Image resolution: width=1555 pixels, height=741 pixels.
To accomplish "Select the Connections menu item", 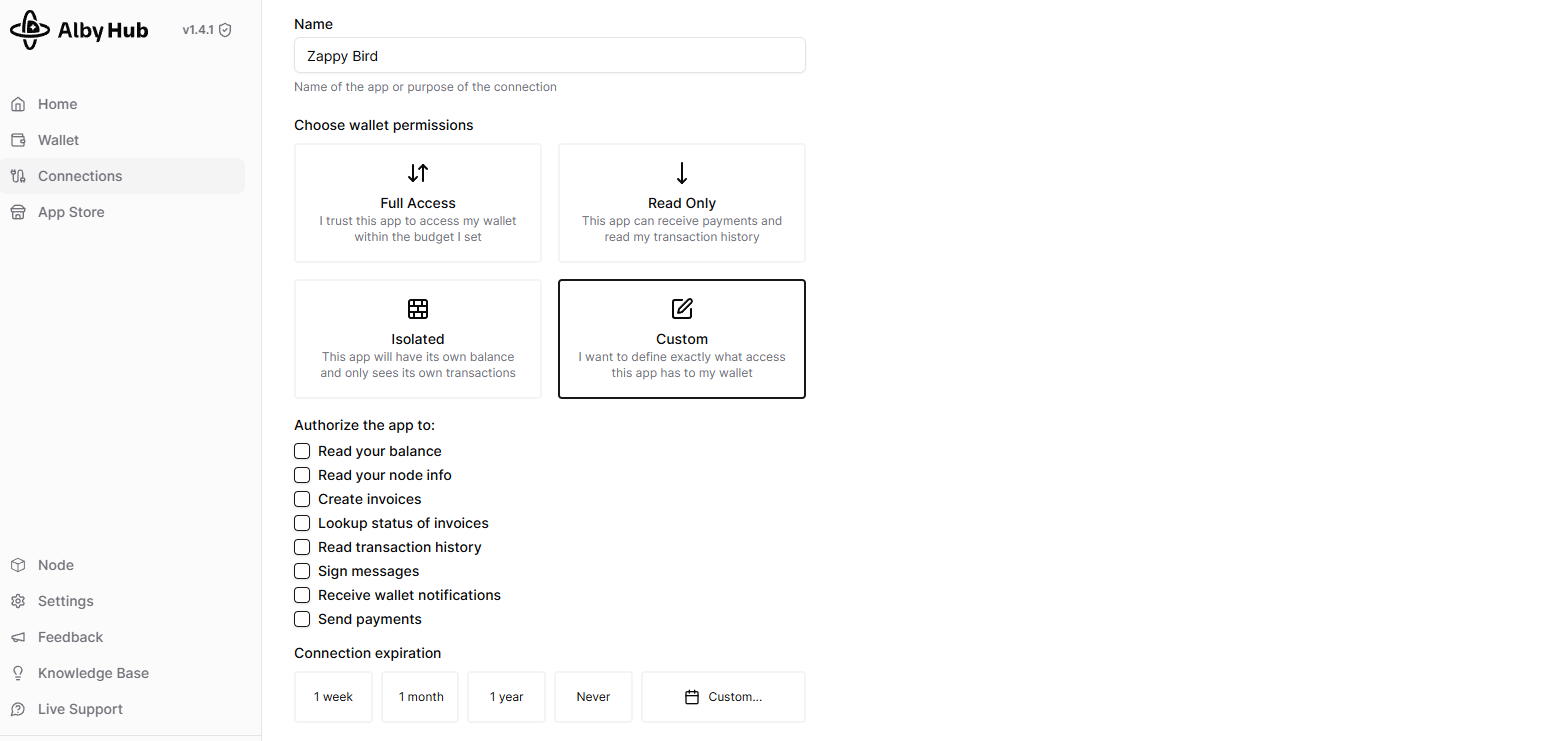I will point(80,176).
